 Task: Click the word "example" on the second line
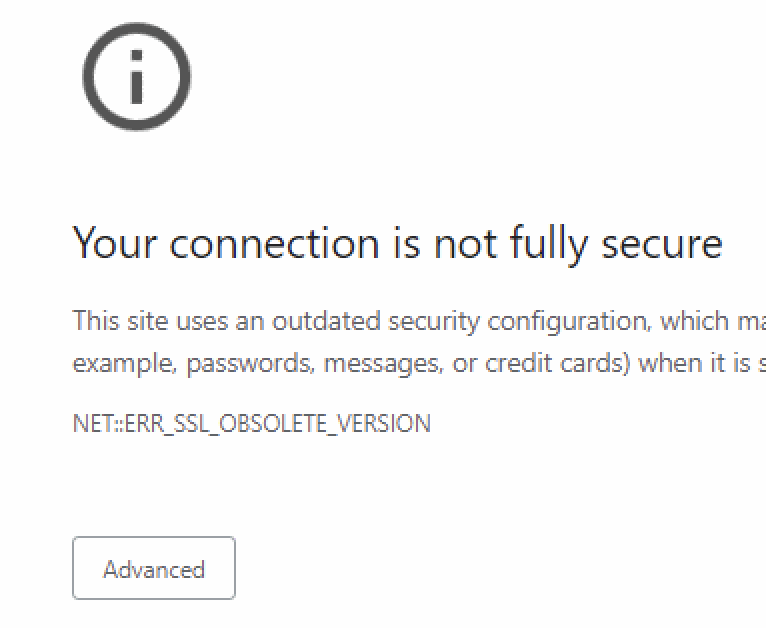click(x=125, y=364)
